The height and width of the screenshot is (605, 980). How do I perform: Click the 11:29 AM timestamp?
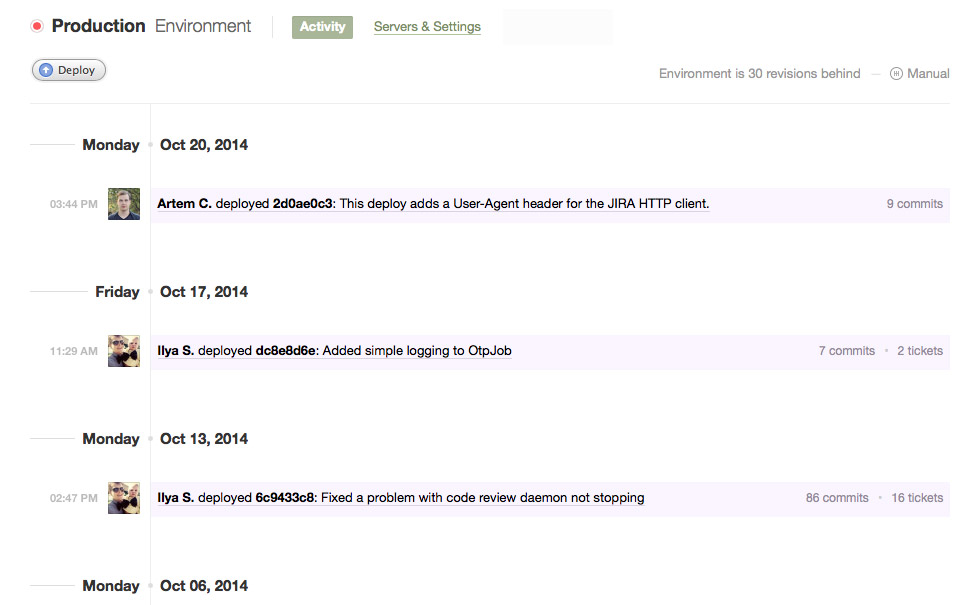coord(74,351)
